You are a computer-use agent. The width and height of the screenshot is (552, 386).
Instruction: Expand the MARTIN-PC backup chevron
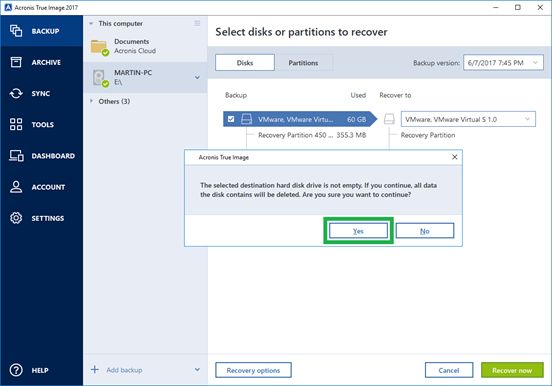(x=197, y=77)
